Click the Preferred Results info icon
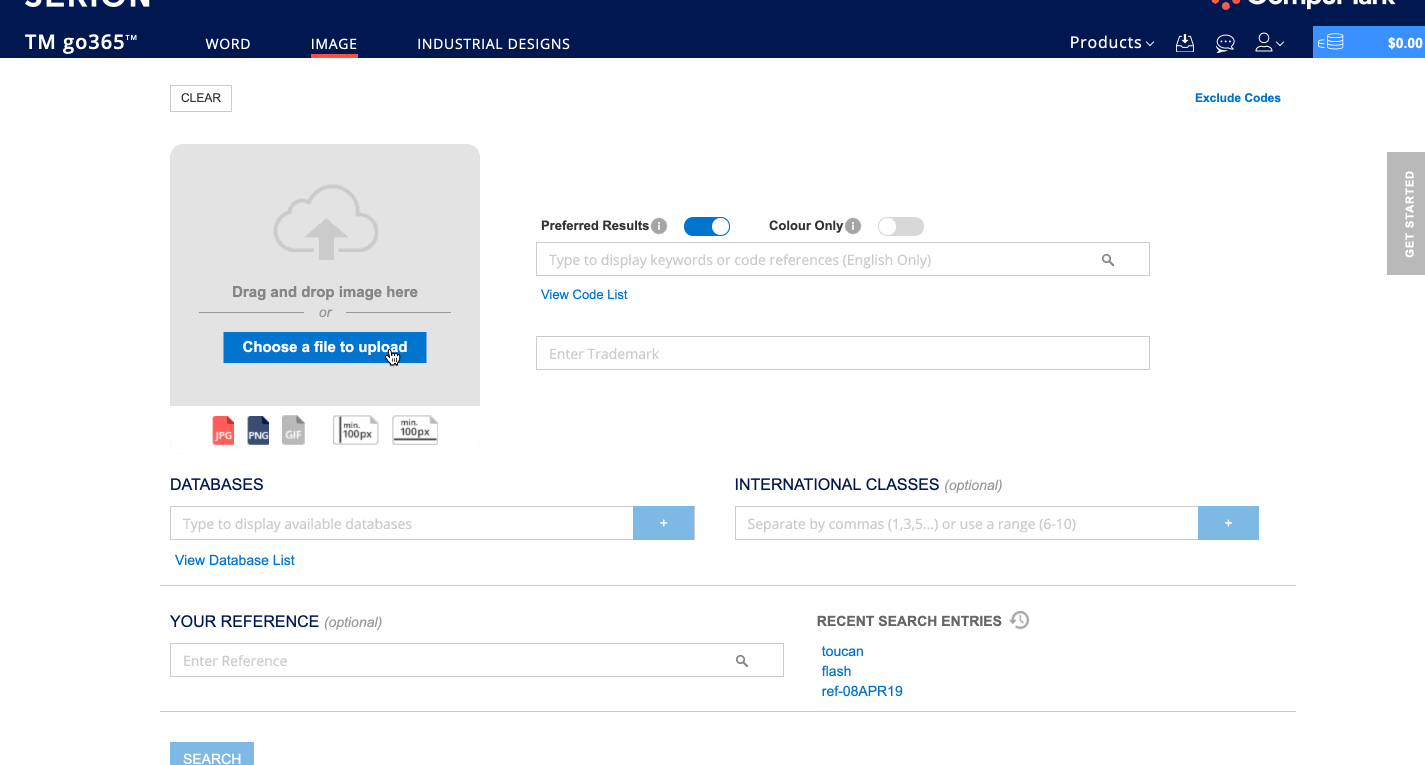The height and width of the screenshot is (765, 1425). pyautogui.click(x=659, y=226)
